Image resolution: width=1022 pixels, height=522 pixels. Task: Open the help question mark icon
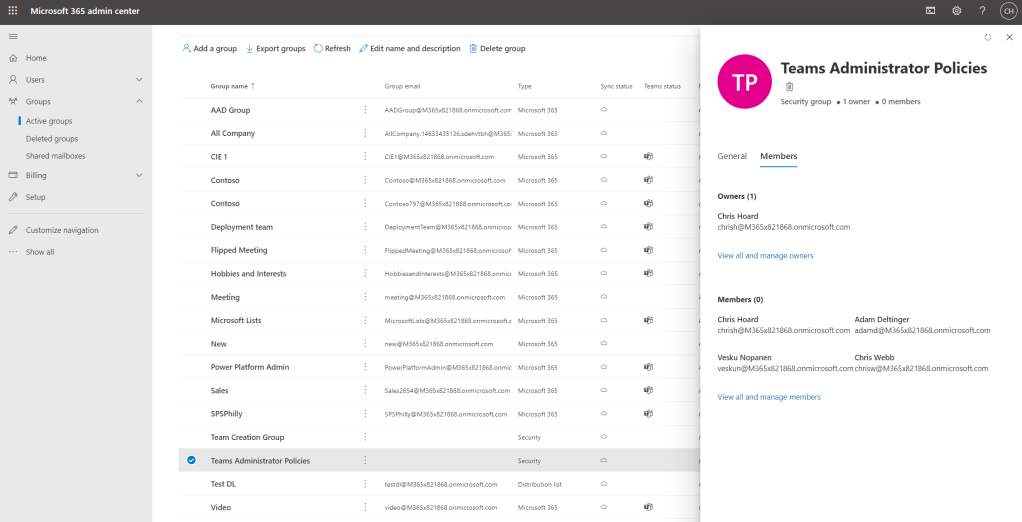(x=982, y=11)
